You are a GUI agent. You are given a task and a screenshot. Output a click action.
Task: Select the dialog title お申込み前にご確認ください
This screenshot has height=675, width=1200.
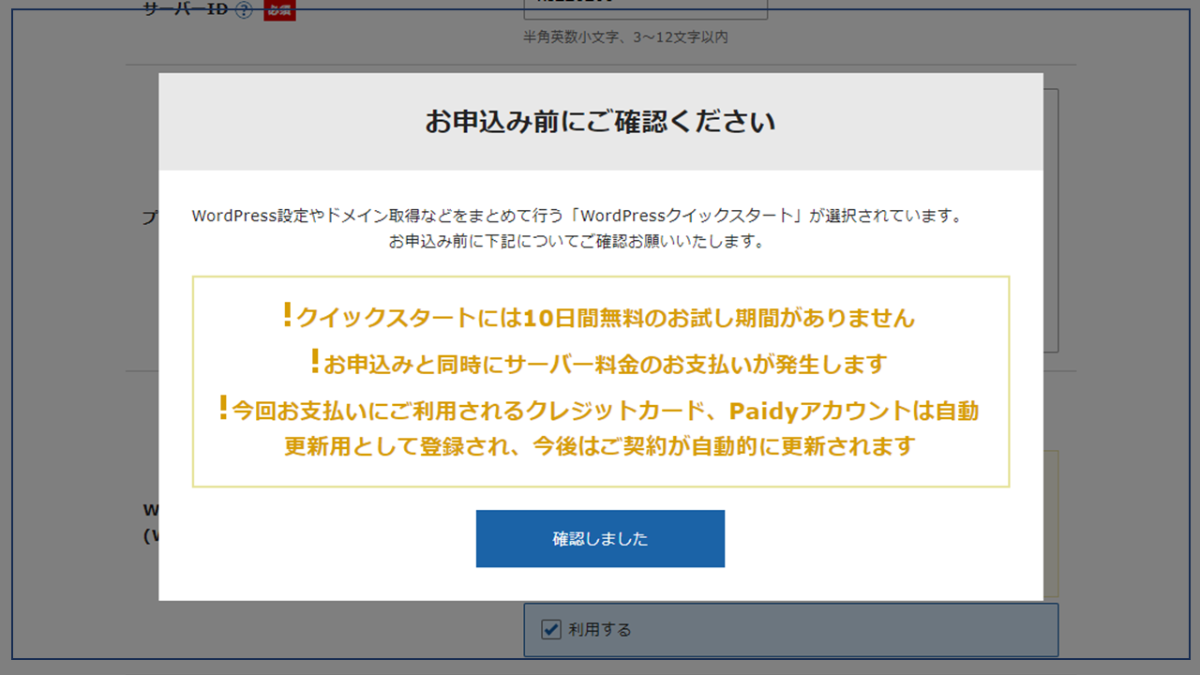coord(600,122)
